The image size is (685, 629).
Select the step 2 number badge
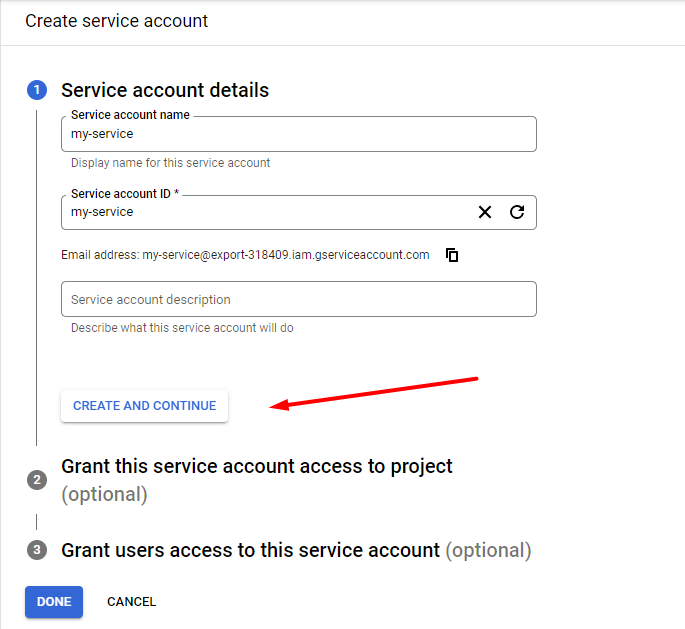pos(37,480)
